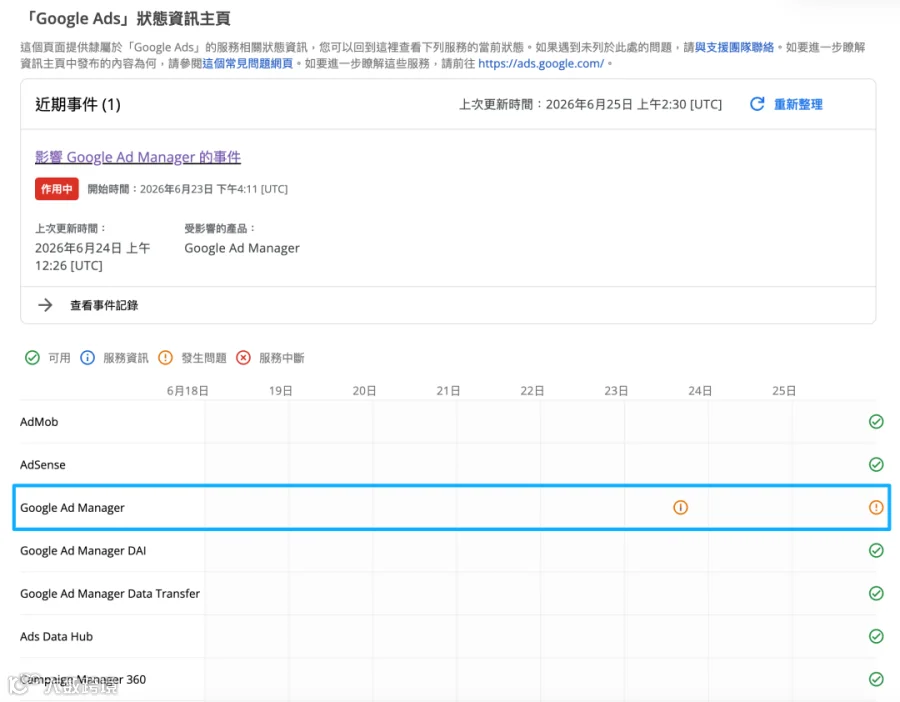The height and width of the screenshot is (702, 900).
Task: Select the Google Ad Manager DAI row label
Action: click(x=83, y=551)
